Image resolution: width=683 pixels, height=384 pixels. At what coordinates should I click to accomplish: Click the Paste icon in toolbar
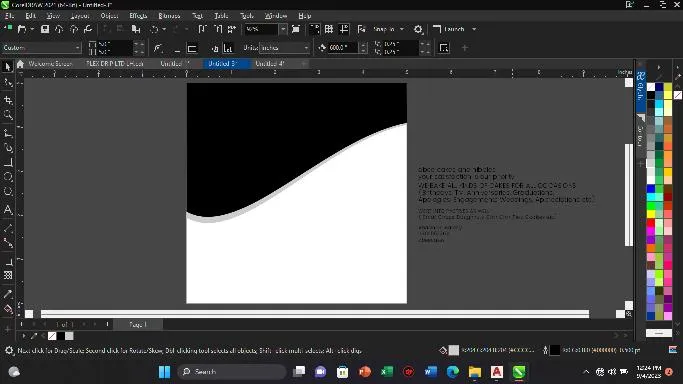click(x=136, y=29)
